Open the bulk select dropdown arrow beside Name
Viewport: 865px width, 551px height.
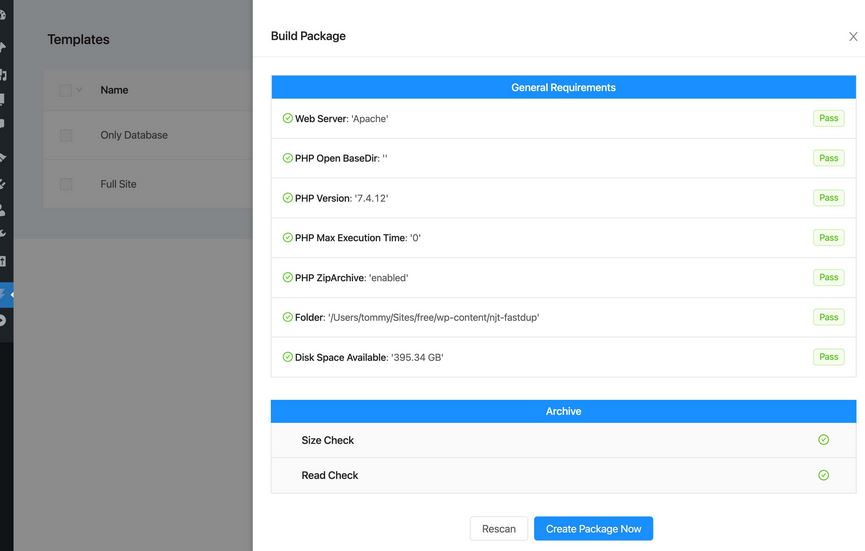point(79,90)
